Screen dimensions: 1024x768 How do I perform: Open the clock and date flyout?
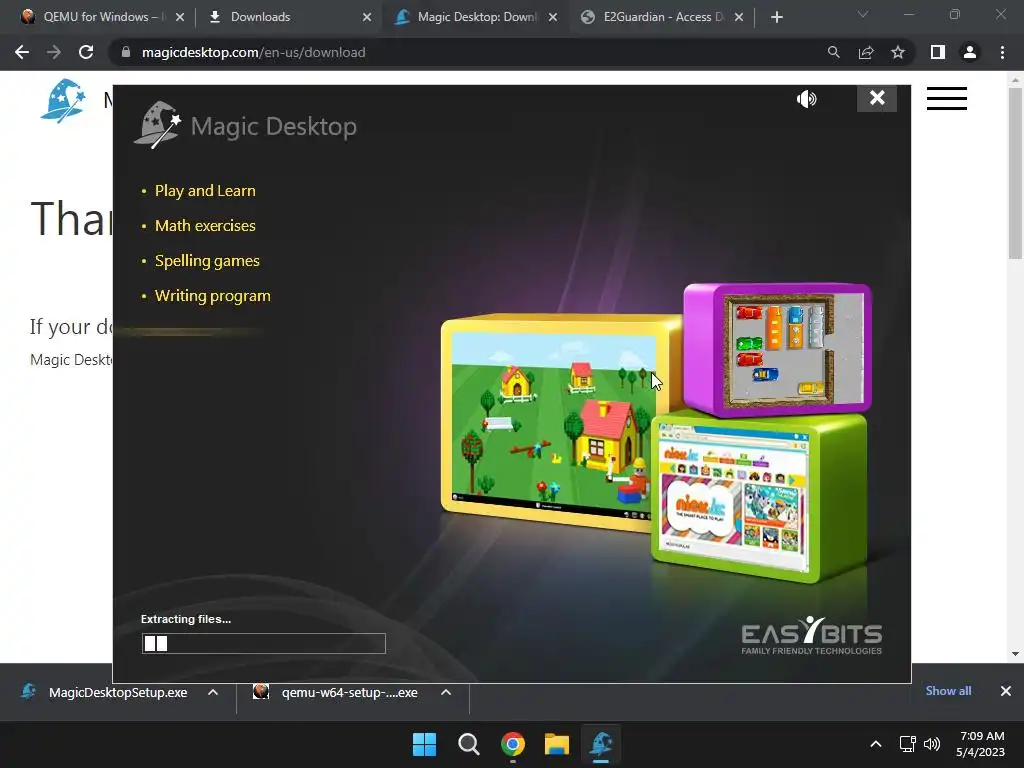pyautogui.click(x=981, y=744)
